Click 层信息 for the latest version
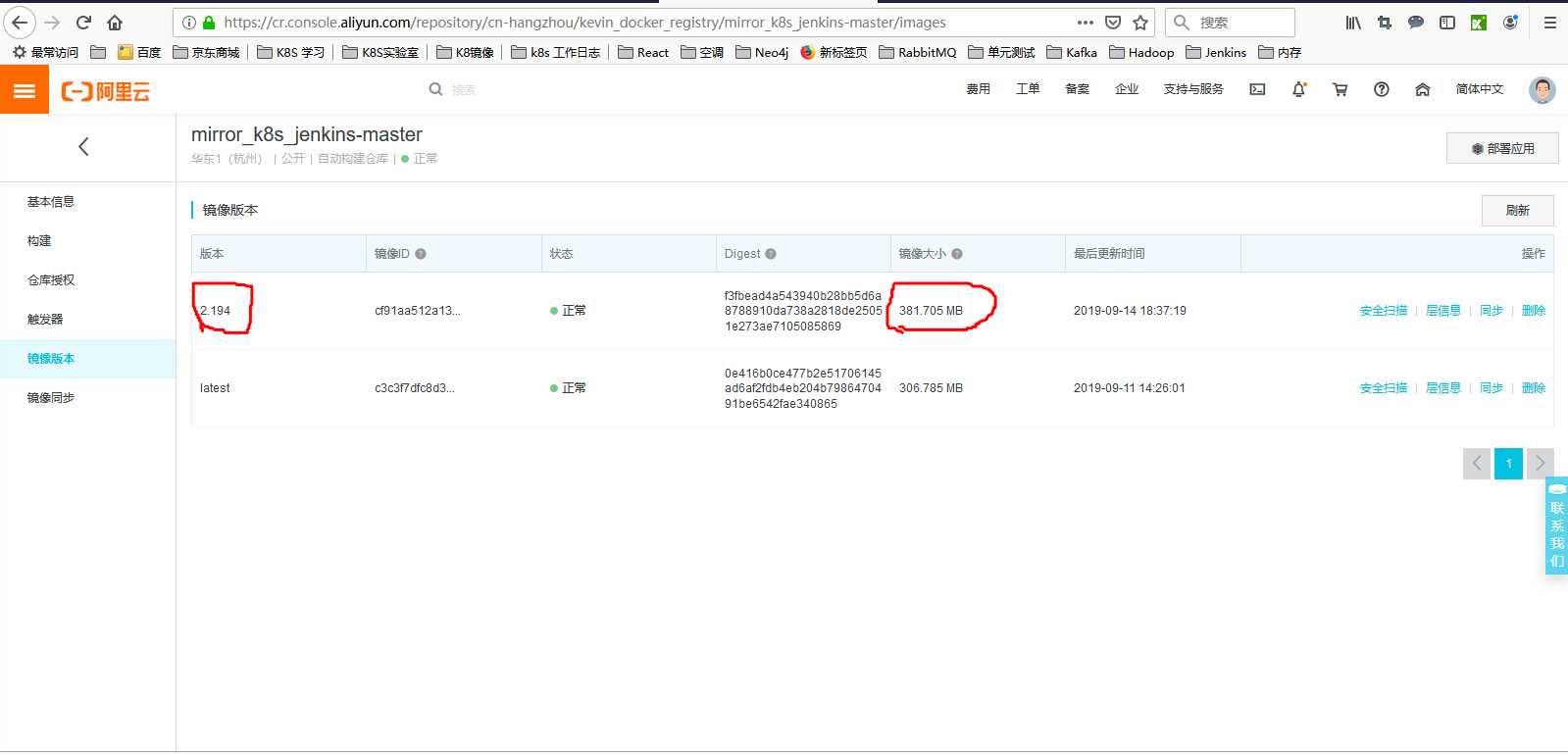This screenshot has width=1568, height=754. (1442, 388)
